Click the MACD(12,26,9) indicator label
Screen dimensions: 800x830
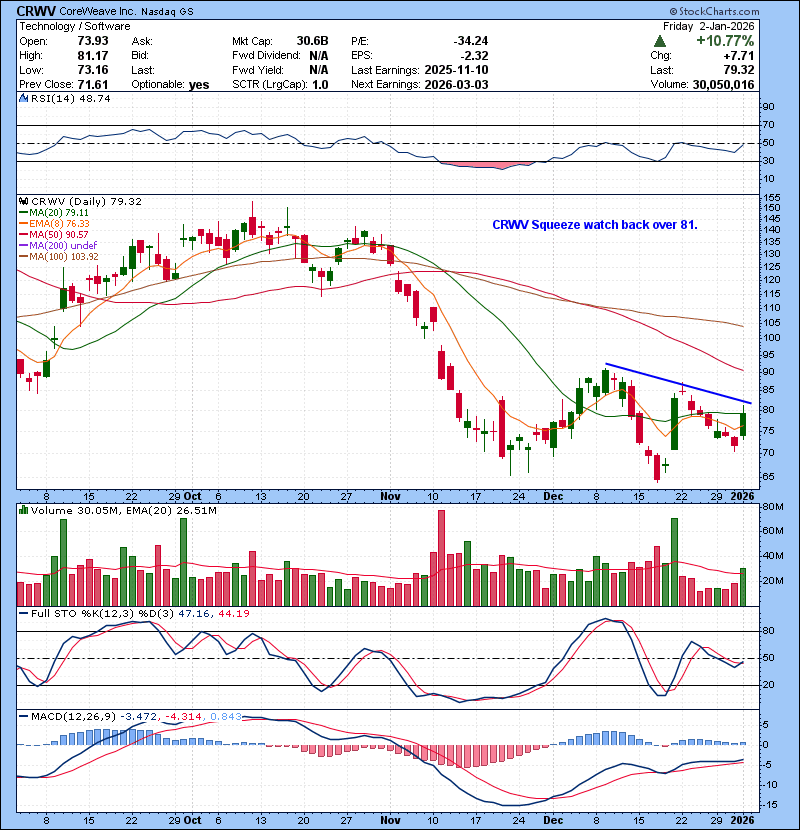pos(73,717)
